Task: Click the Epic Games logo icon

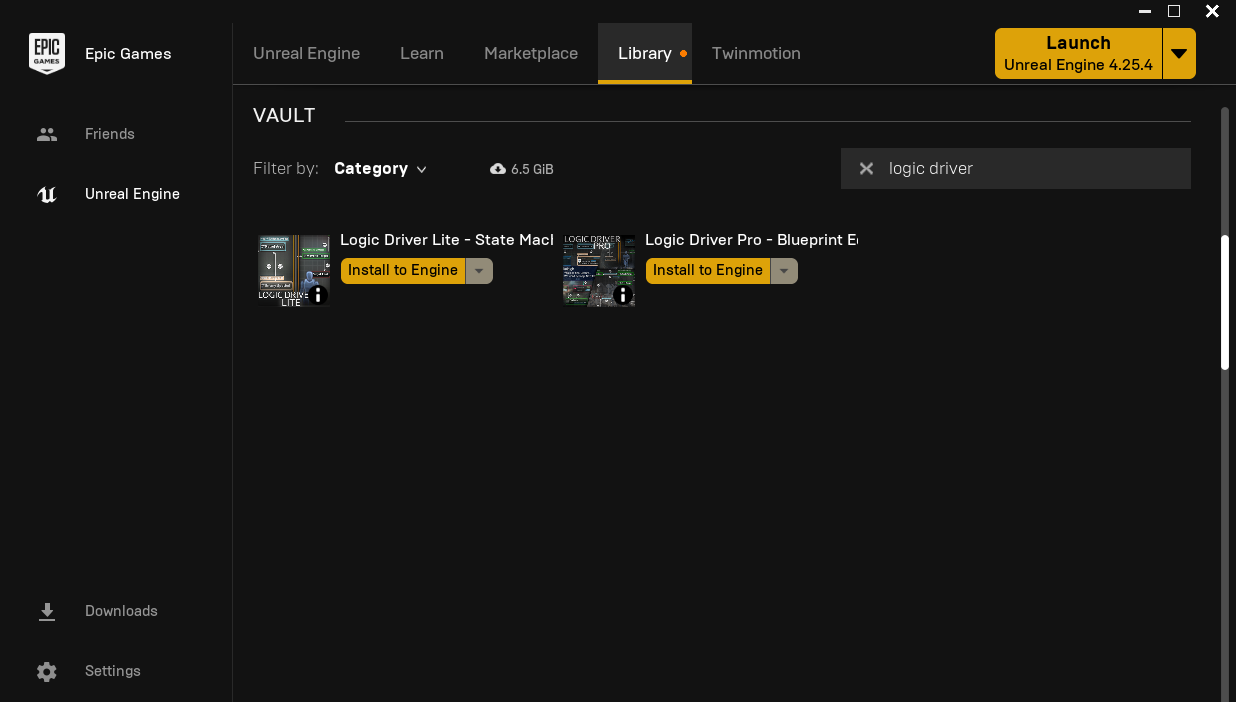Action: pos(47,54)
